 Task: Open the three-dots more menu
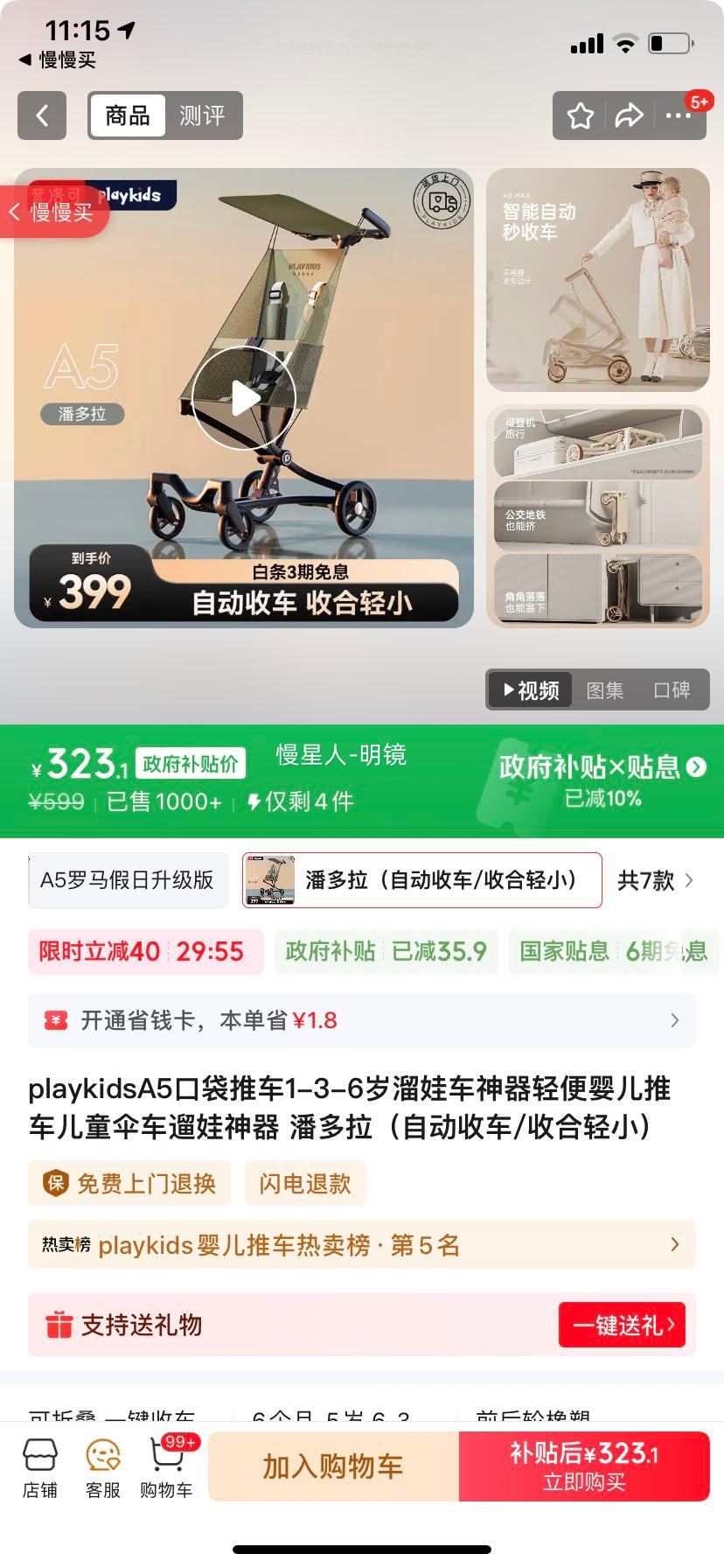tap(679, 115)
